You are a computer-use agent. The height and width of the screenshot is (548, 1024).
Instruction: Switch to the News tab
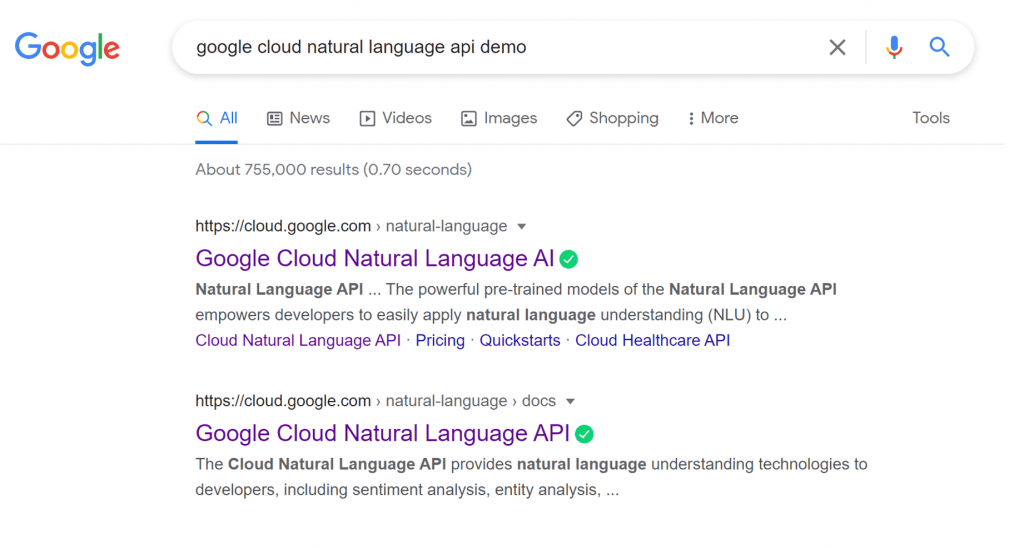(298, 118)
